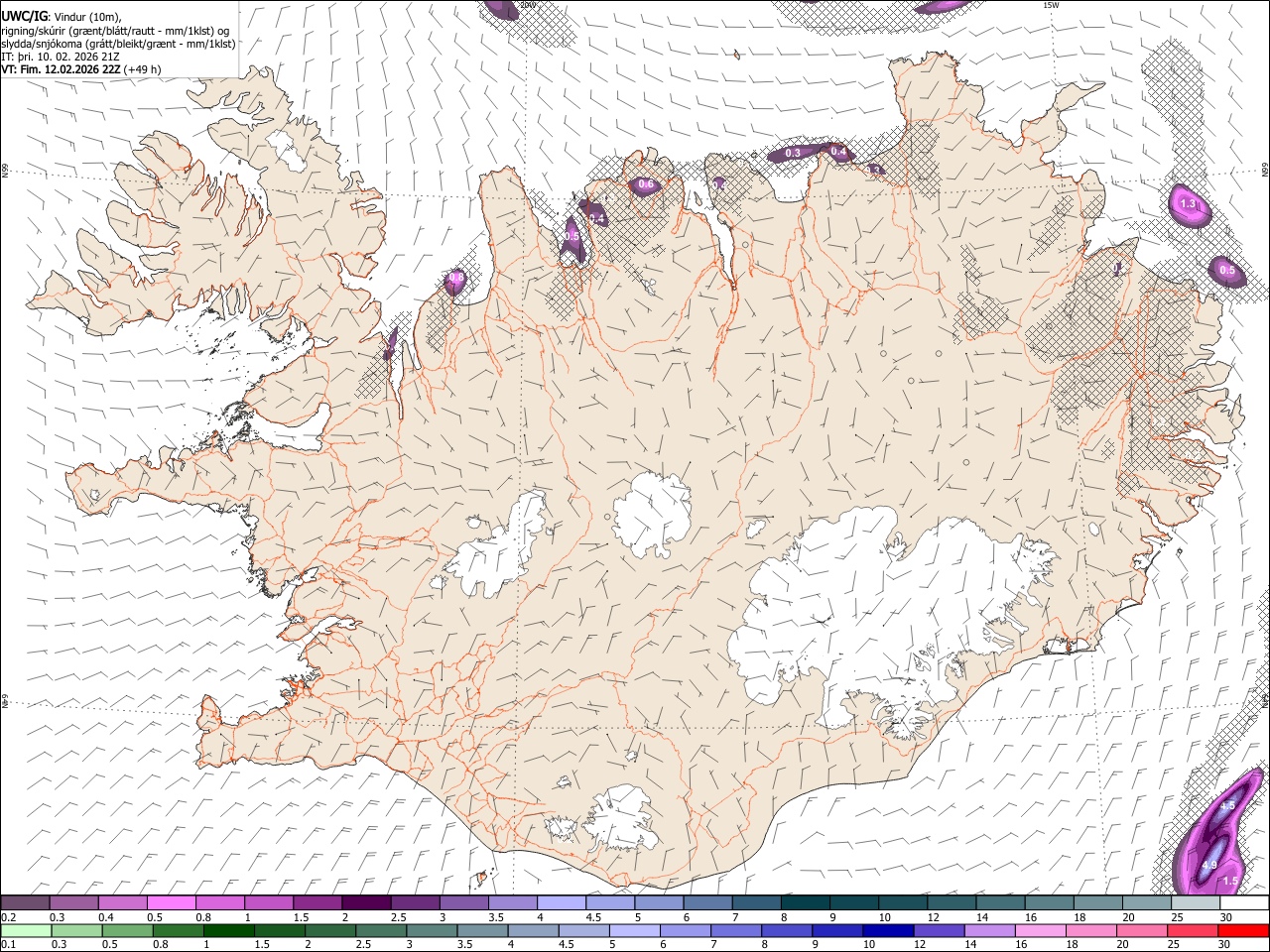Select the 4 lavender swatch in the snow legend
1270x952 pixels.
562,903
